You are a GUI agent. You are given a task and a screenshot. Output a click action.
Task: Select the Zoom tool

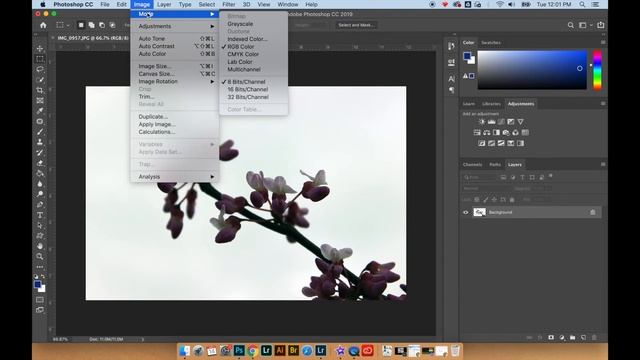pos(40,256)
